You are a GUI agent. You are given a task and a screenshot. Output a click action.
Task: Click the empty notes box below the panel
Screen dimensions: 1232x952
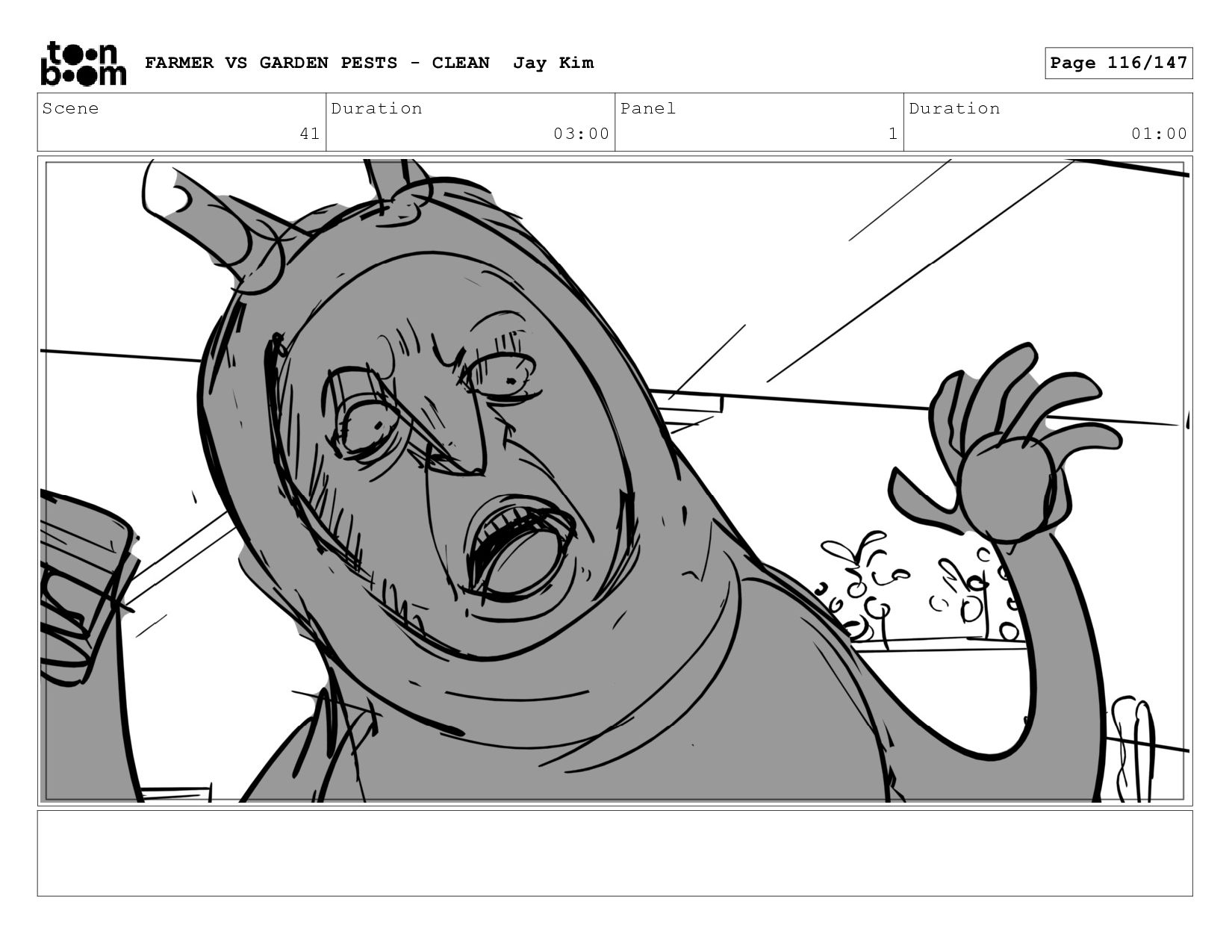point(615,853)
